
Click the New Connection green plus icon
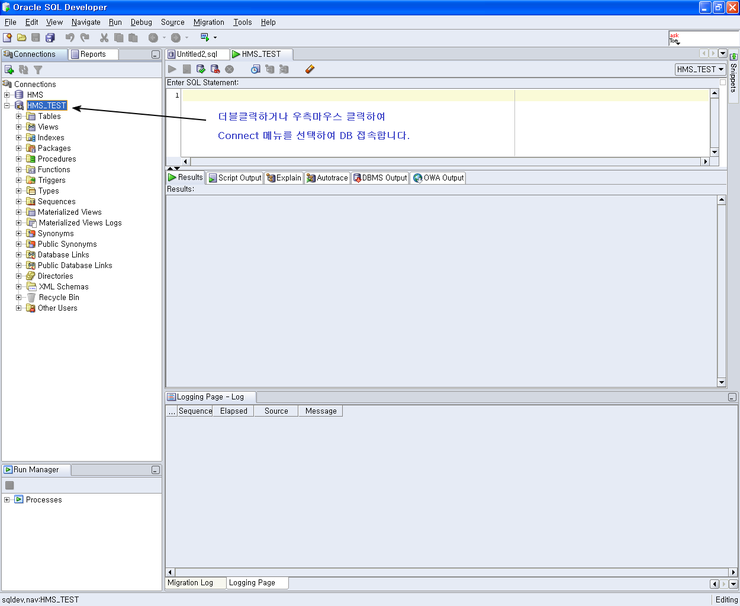pyautogui.click(x=9, y=70)
